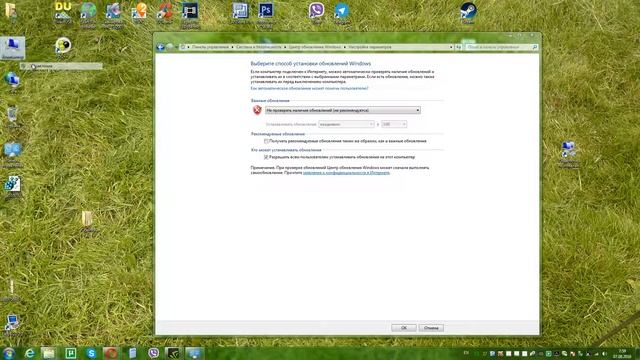This screenshot has width=640, height=360.
Task: Open the link about automatic updates help
Action: click(x=309, y=88)
